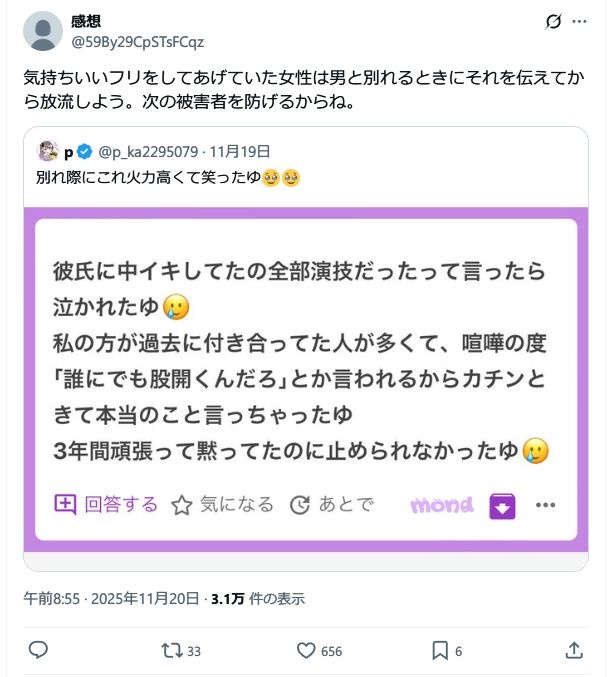
Task: Share the post via the upload icon
Action: [x=574, y=650]
